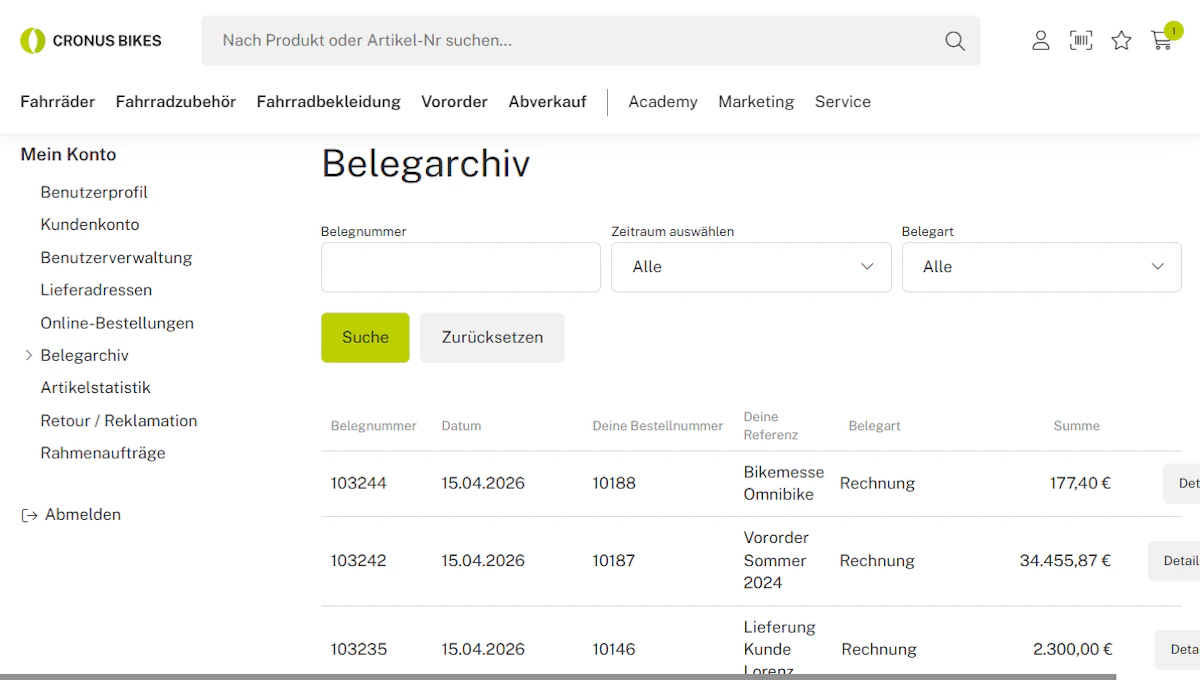Viewport: 1200px width, 680px height.
Task: Open Details for invoice 103242
Action: [1174, 561]
